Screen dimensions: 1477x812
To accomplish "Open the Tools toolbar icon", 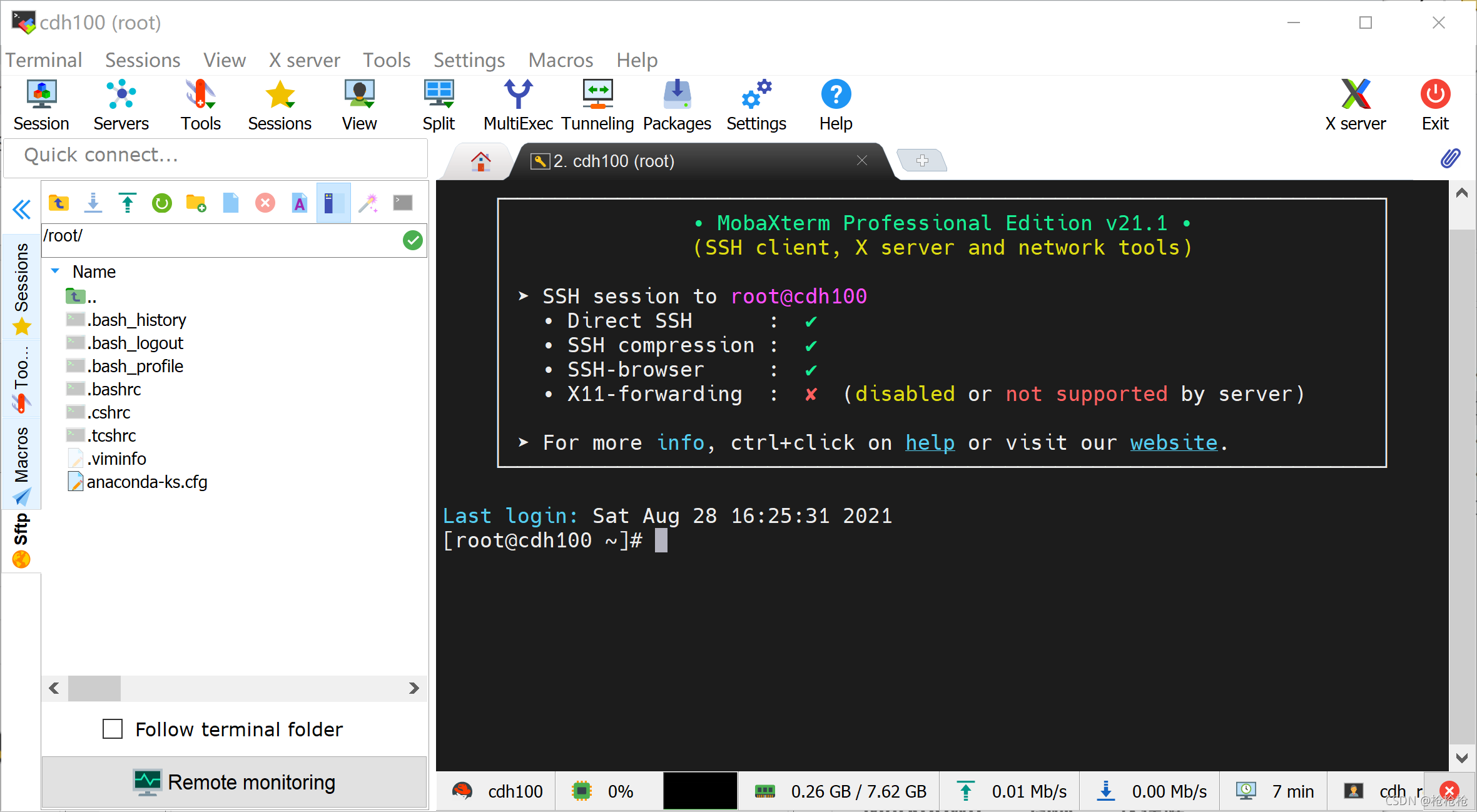I will 201,104.
